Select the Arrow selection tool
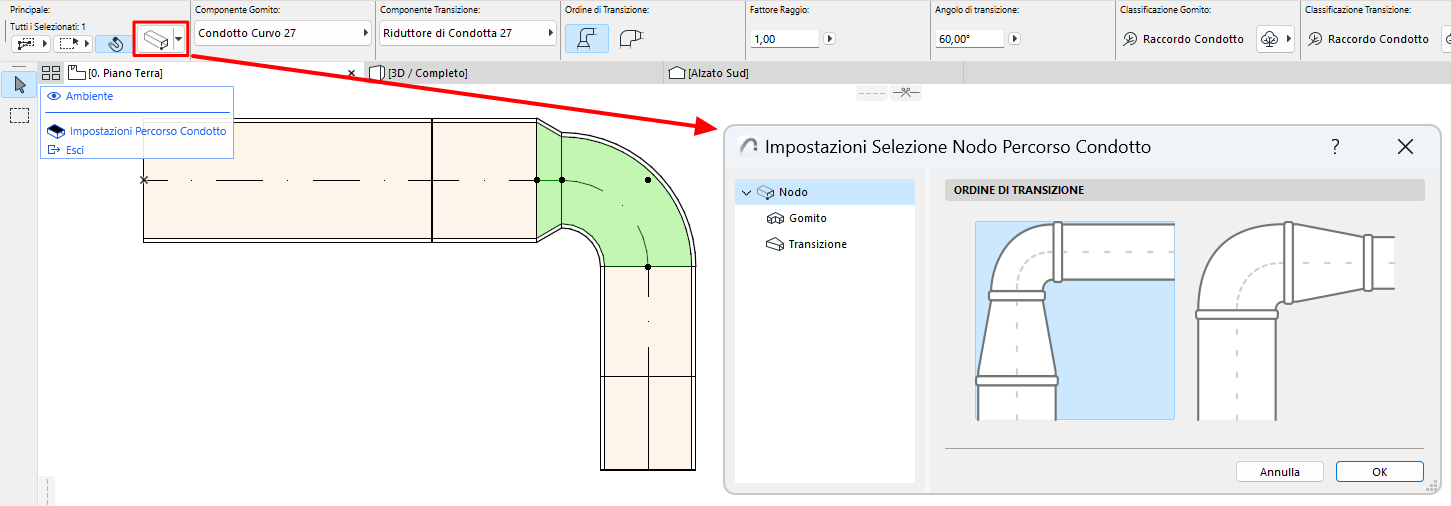Screen dimensions: 1451x506 pyautogui.click(x=19, y=84)
